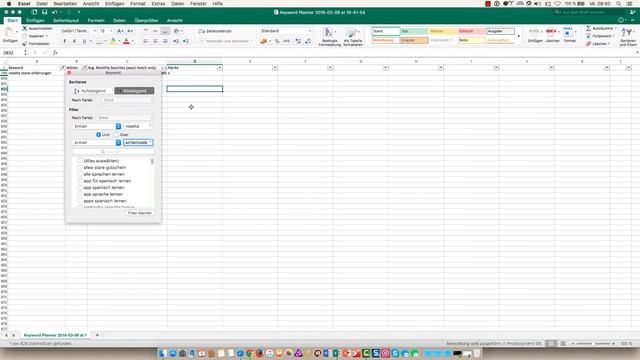Image resolution: width=640 pixels, height=360 pixels.
Task: Click the percent number format icon
Action: coord(277,41)
